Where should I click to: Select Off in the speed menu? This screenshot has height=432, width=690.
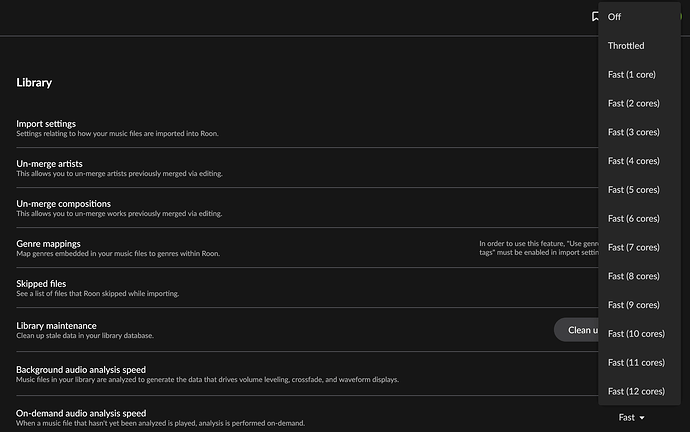pos(615,17)
